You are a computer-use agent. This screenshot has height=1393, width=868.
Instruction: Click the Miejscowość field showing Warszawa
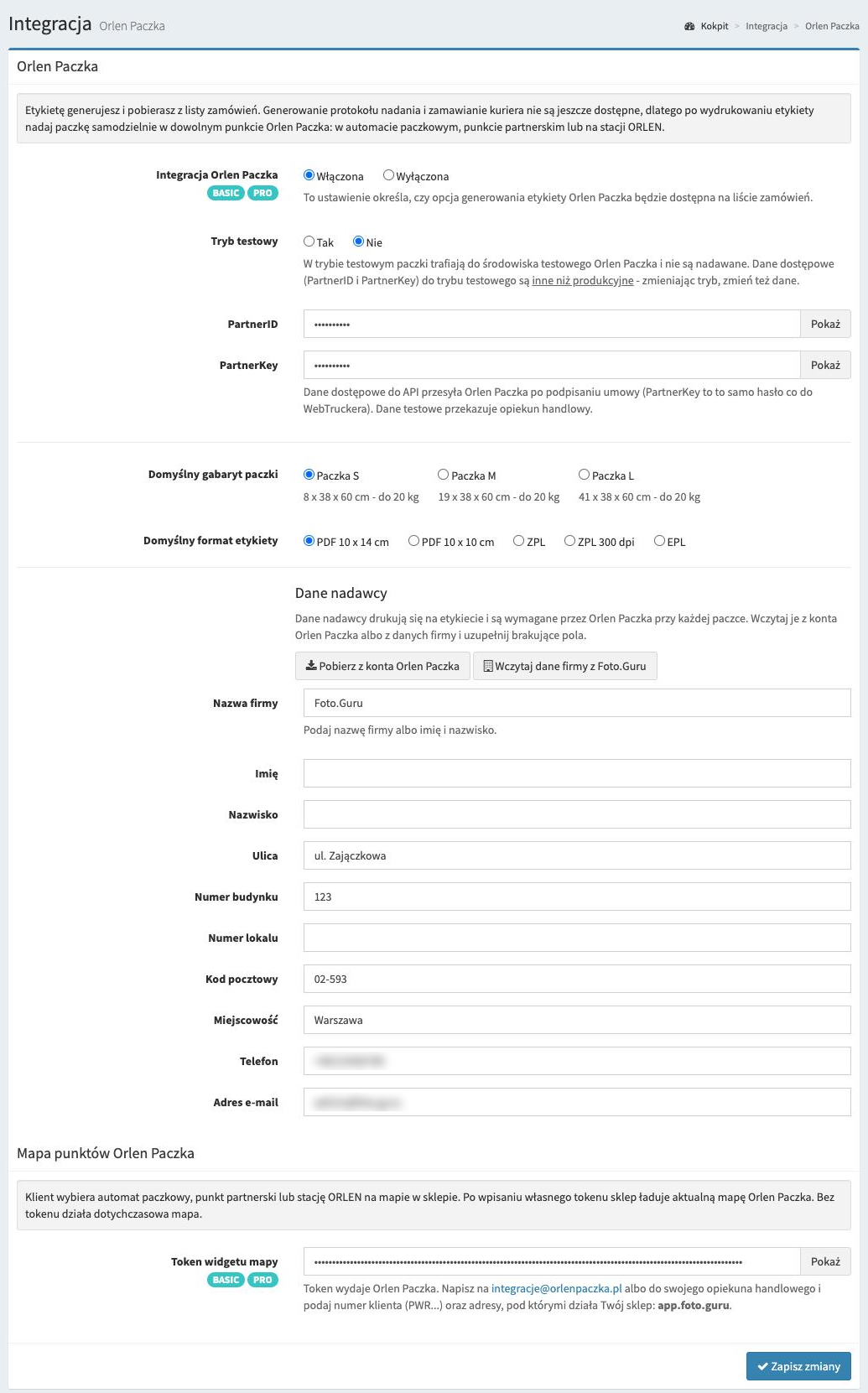(577, 1020)
